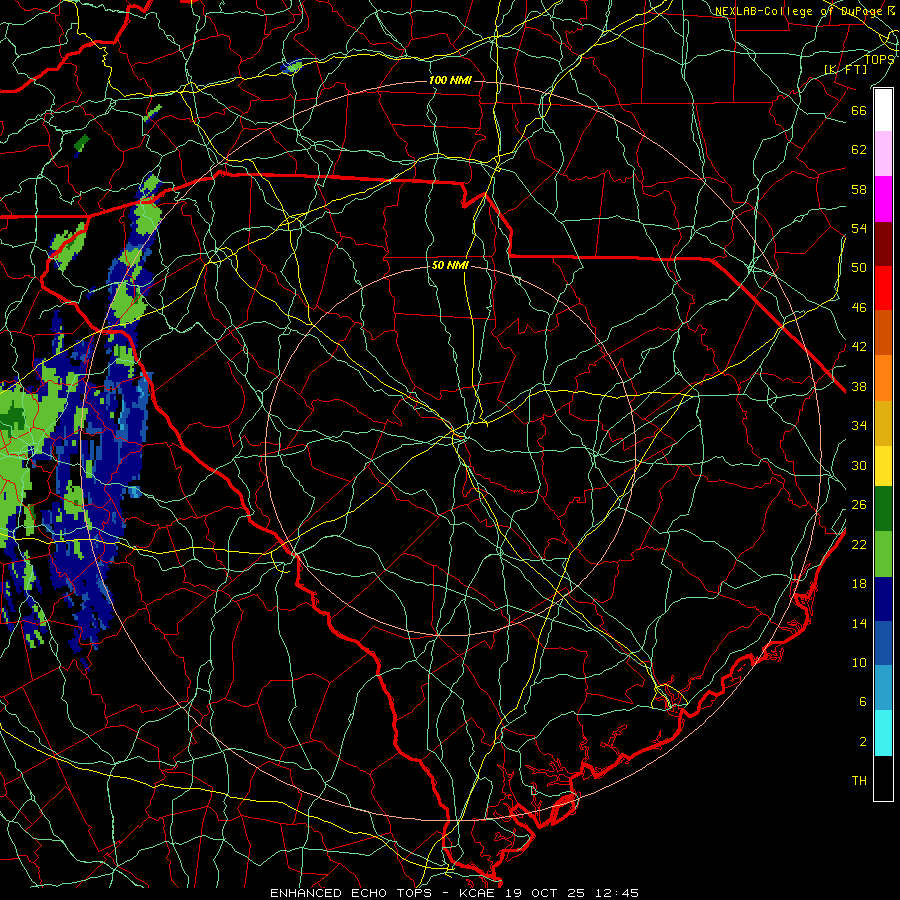
Task: Click the cyan 2 kft legend swatch
Action: 883,733
